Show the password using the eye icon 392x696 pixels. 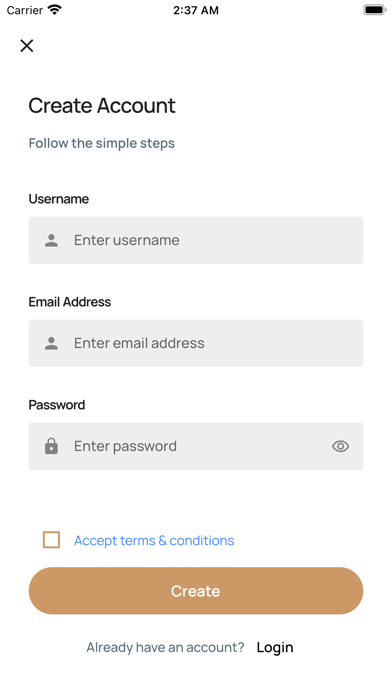click(341, 446)
